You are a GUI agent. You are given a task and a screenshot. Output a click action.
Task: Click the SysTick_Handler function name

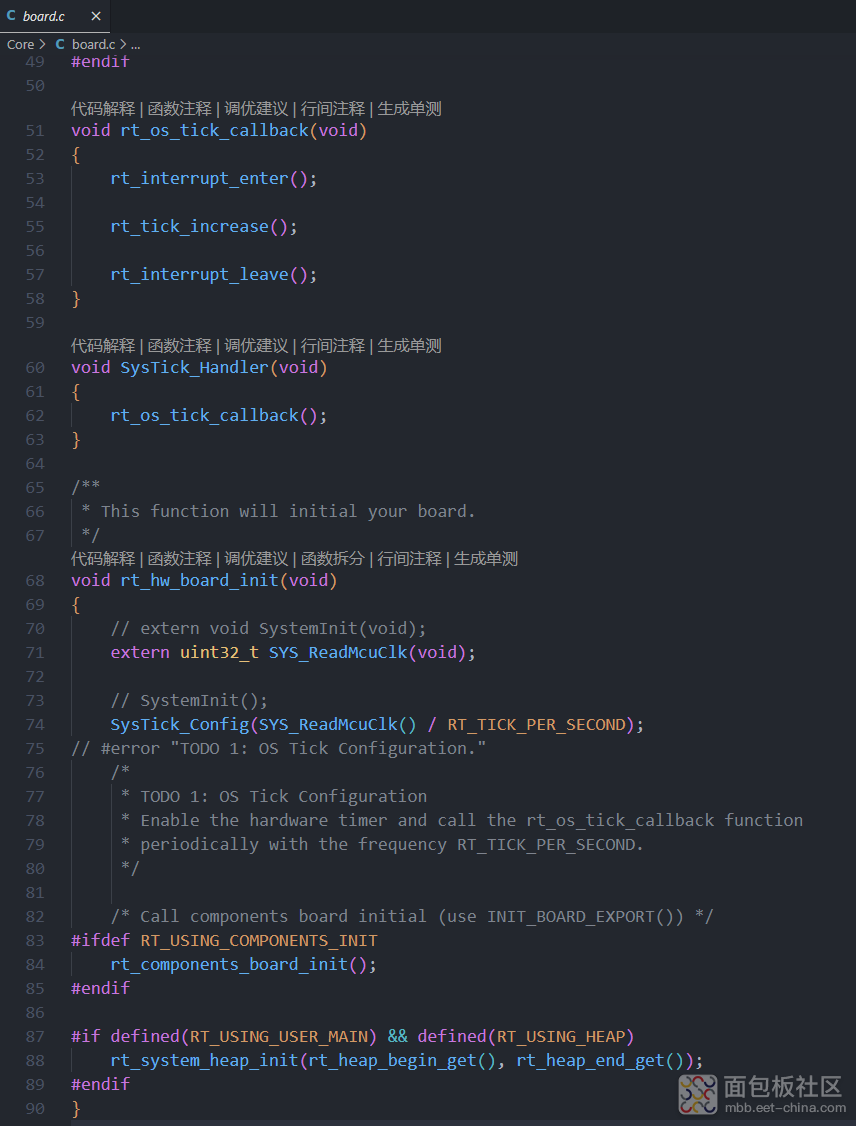tap(195, 368)
